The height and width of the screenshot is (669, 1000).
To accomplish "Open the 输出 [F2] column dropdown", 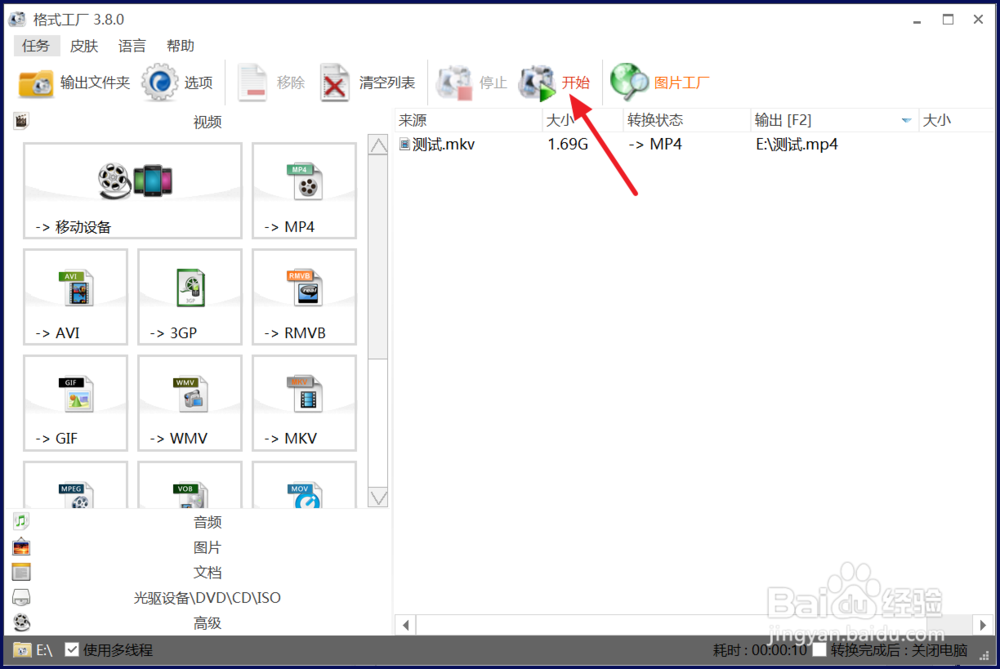I will tap(906, 120).
